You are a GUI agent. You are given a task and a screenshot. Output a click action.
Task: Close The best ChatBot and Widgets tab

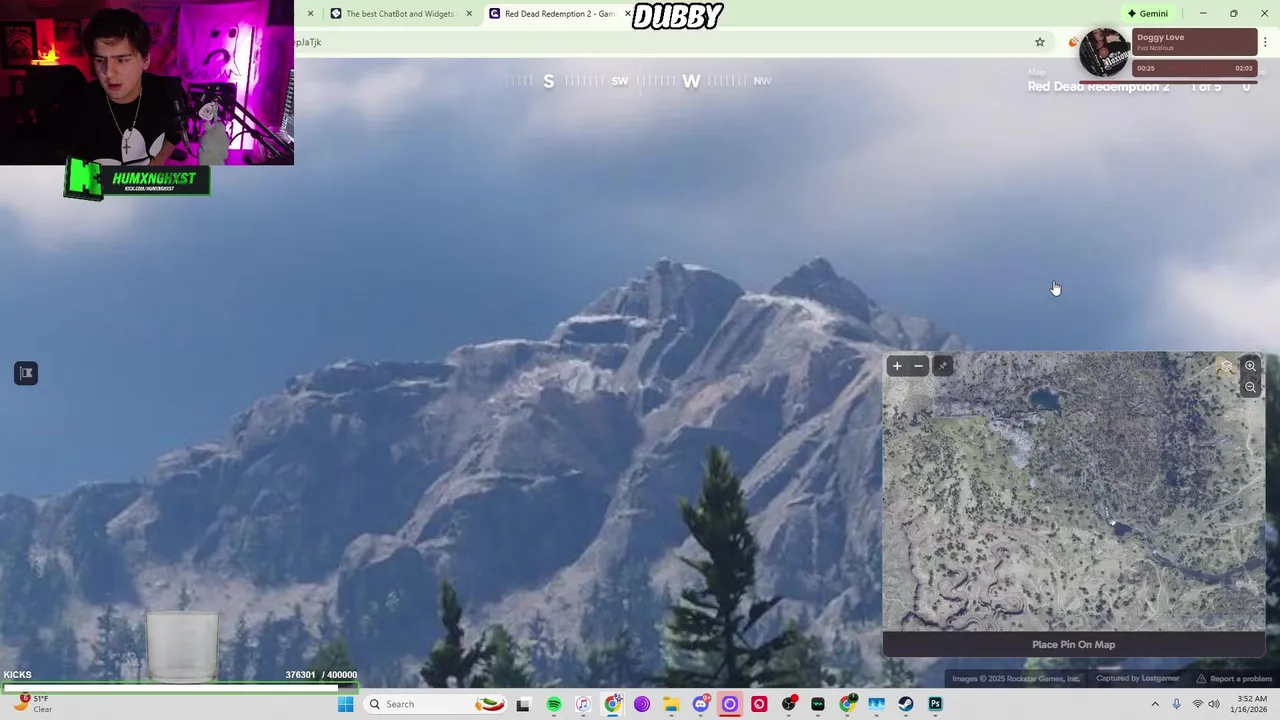point(469,14)
